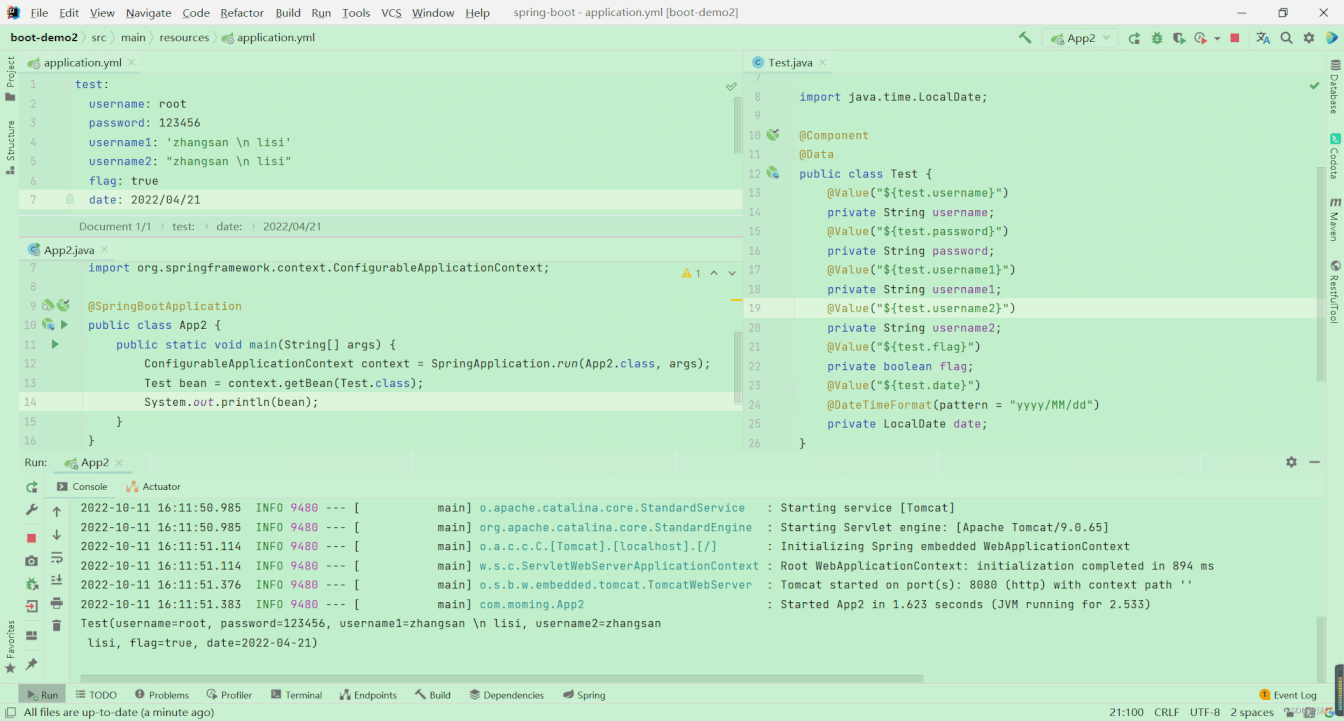
Task: Open the Run tool window options gear
Action: 1291,462
